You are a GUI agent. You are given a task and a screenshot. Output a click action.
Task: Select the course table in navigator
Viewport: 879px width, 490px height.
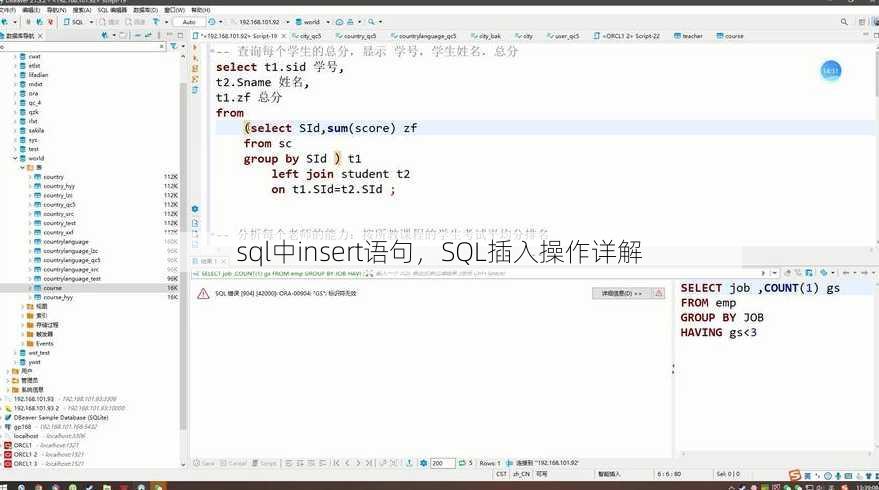[52, 288]
